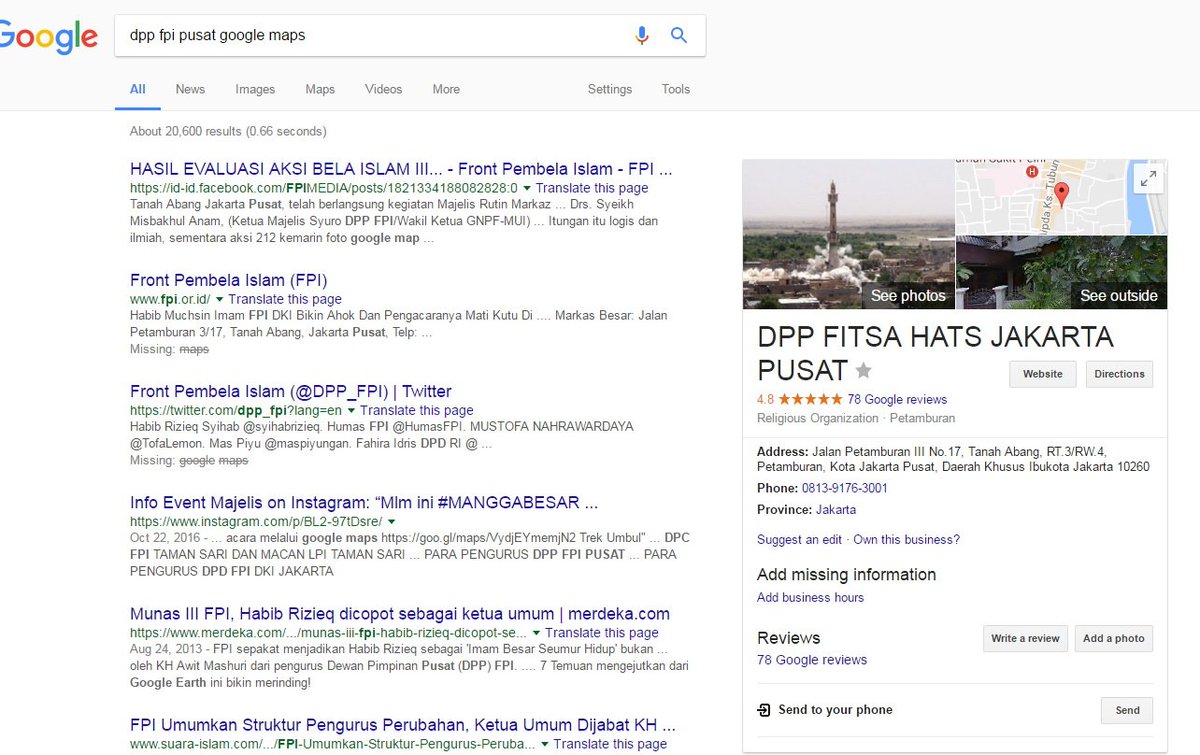
Task: Translate the merdeka.com result page
Action: [602, 633]
